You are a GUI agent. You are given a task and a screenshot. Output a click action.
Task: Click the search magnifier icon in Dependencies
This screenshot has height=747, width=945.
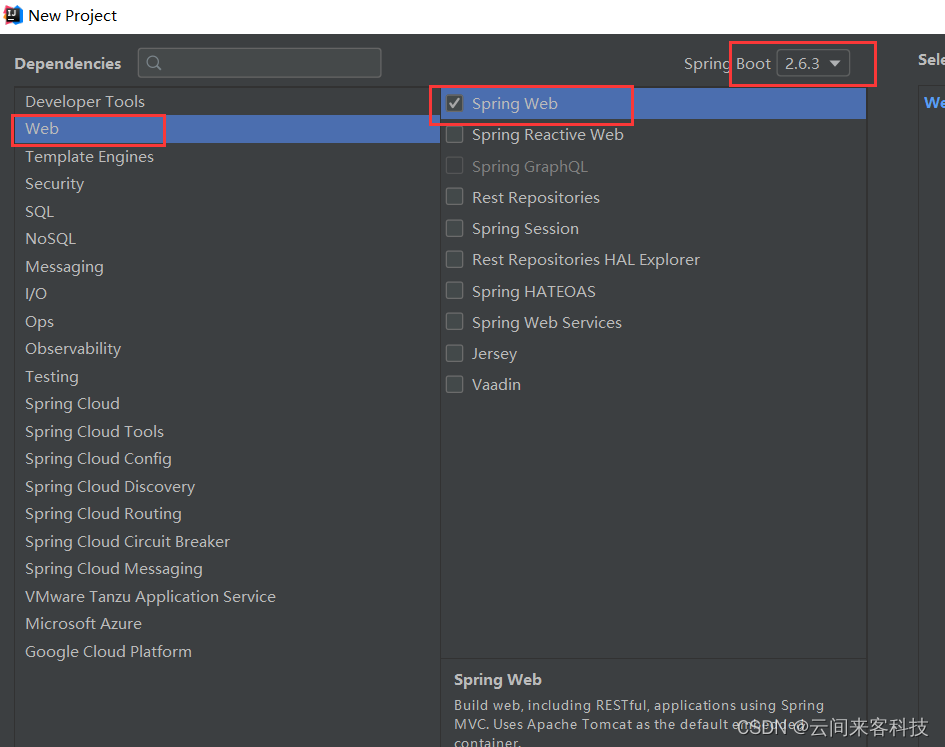tap(154, 63)
